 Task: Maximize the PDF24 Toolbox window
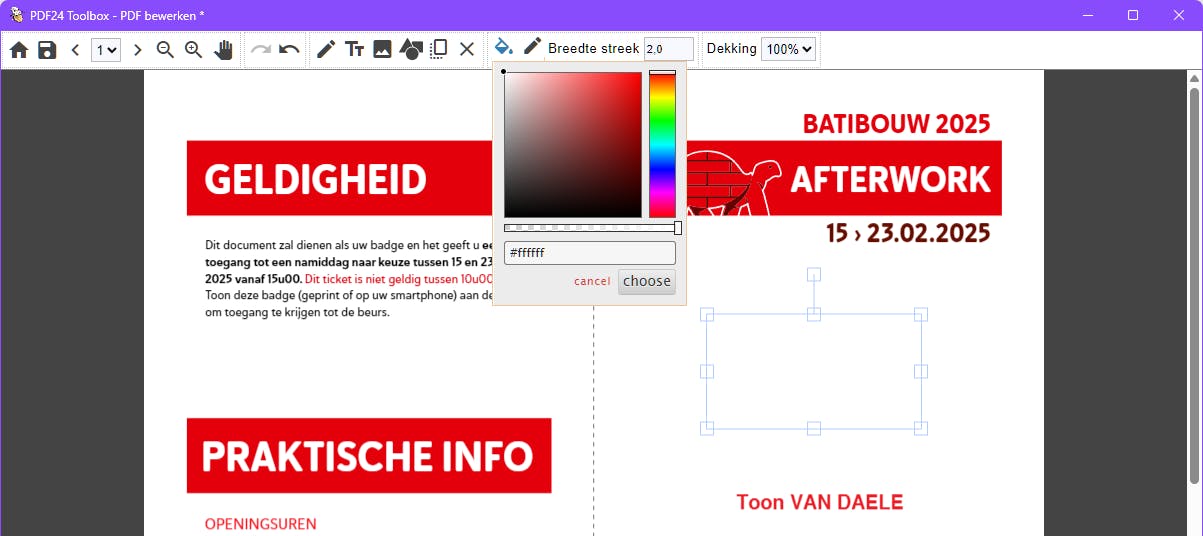click(x=1133, y=15)
